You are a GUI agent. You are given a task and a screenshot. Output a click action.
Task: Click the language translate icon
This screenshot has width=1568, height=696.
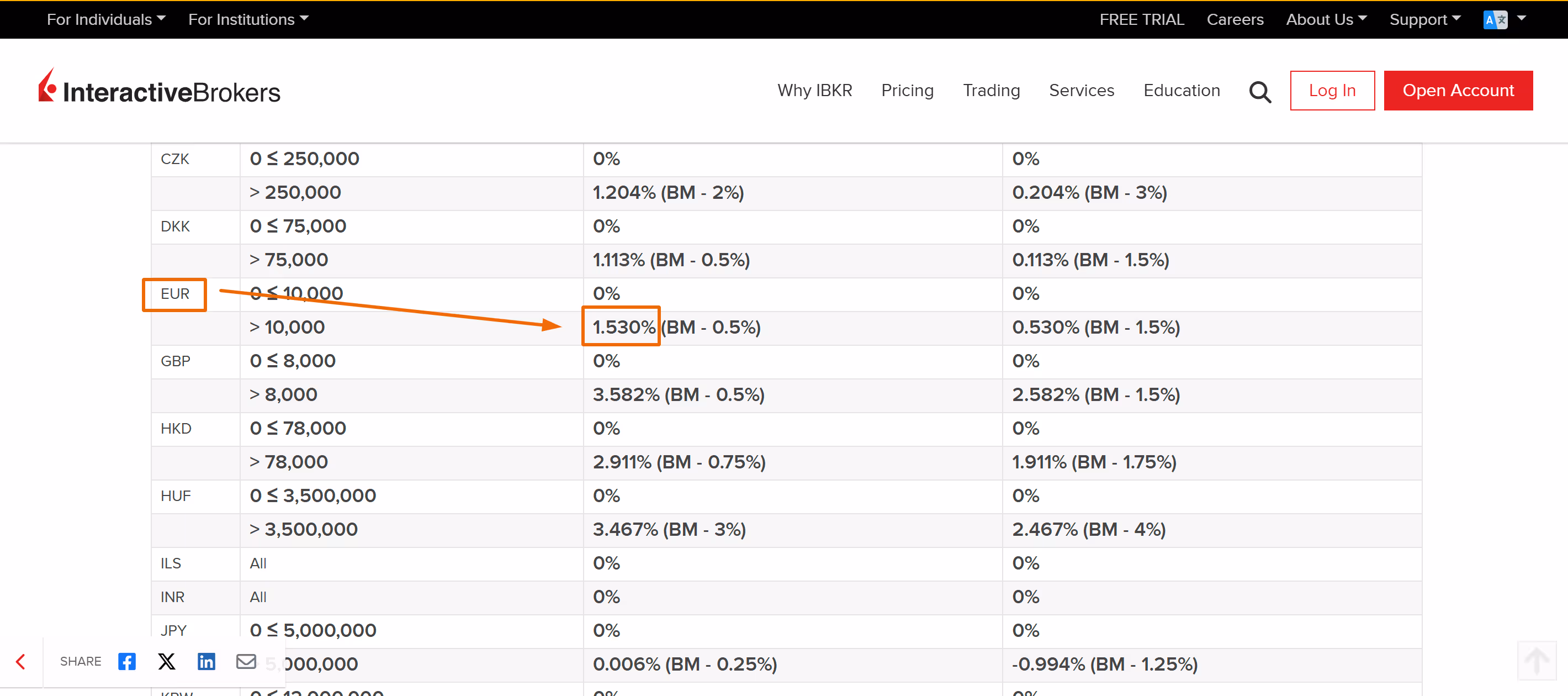click(x=1495, y=19)
